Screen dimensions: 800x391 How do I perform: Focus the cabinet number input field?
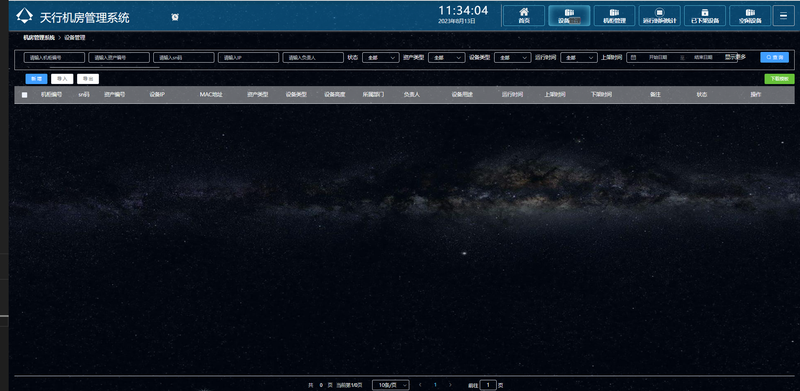pyautogui.click(x=54, y=58)
